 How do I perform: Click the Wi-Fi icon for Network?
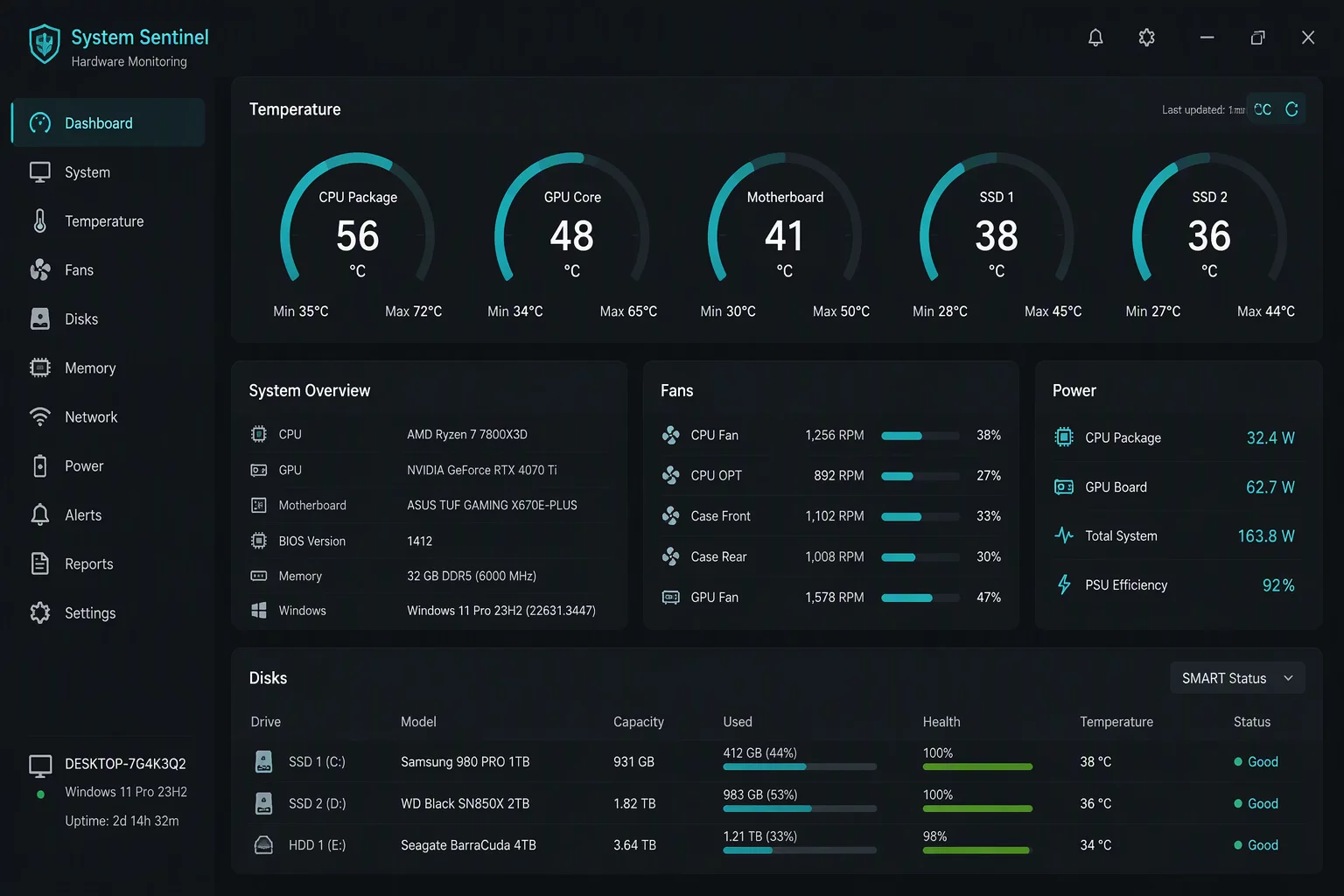[40, 417]
